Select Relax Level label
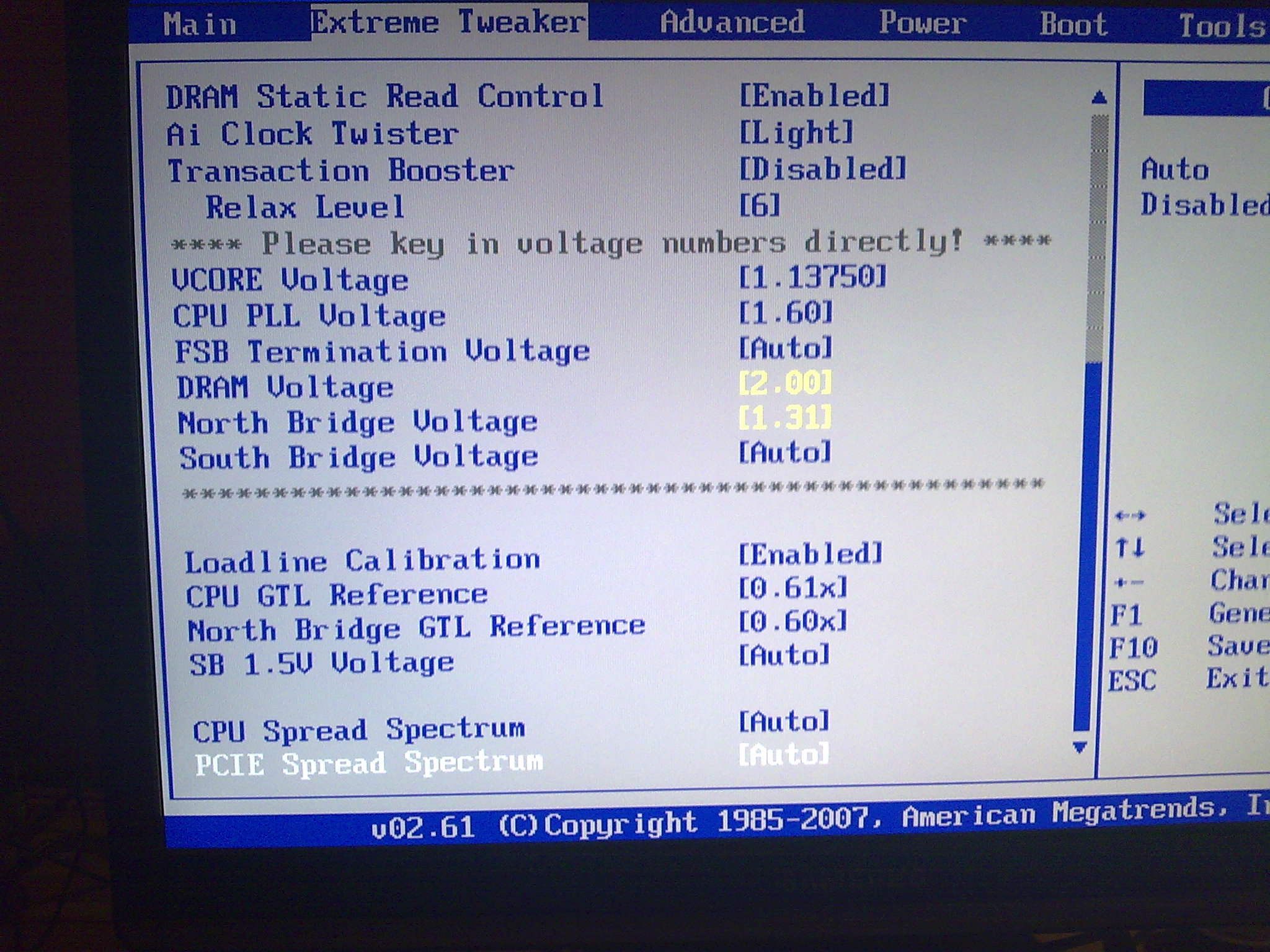 pos(305,207)
